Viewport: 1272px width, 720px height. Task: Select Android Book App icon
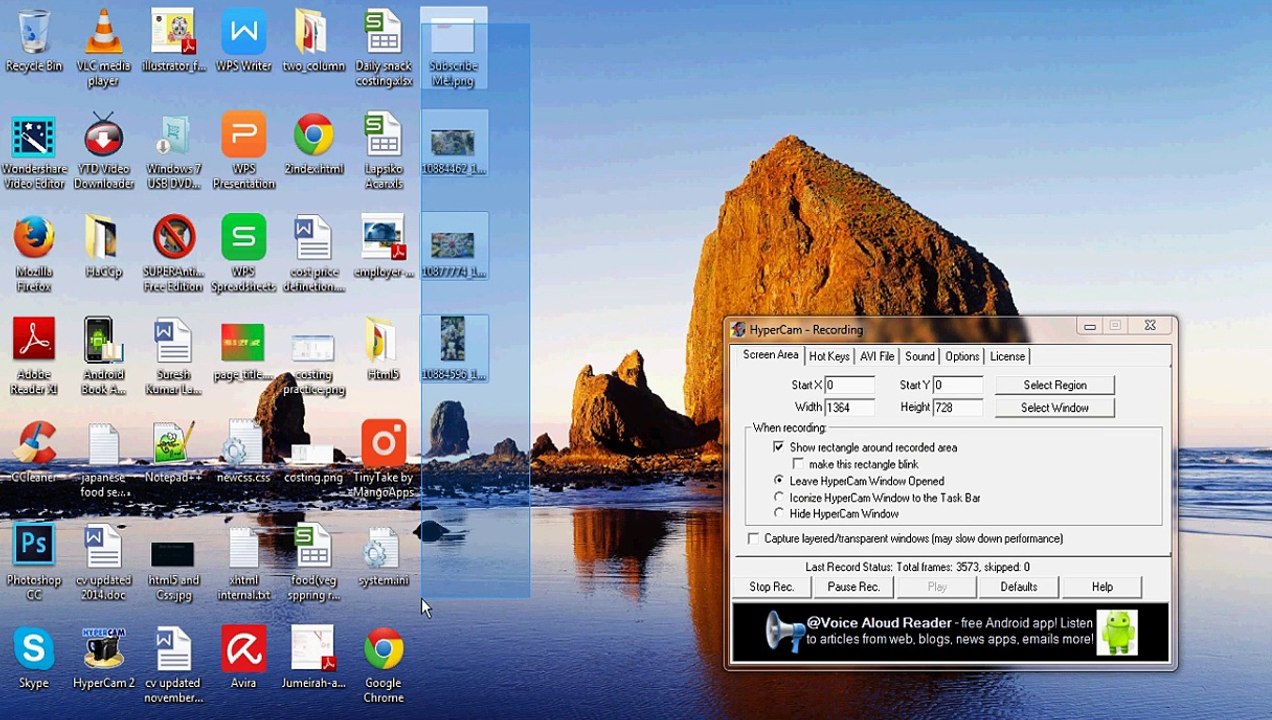[103, 357]
